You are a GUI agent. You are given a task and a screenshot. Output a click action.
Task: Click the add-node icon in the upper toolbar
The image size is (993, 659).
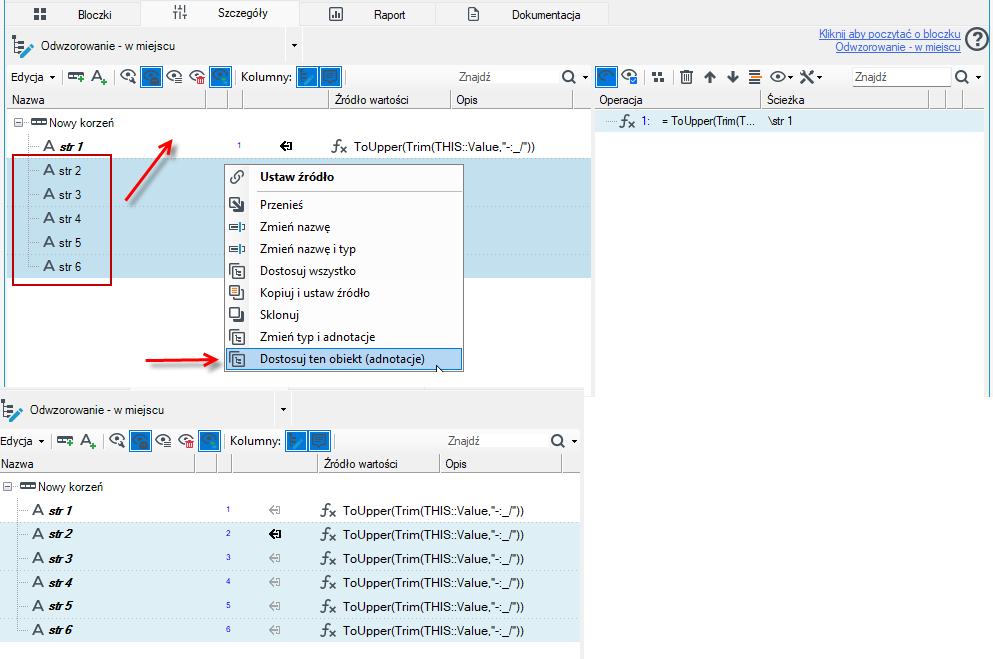pyautogui.click(x=76, y=77)
